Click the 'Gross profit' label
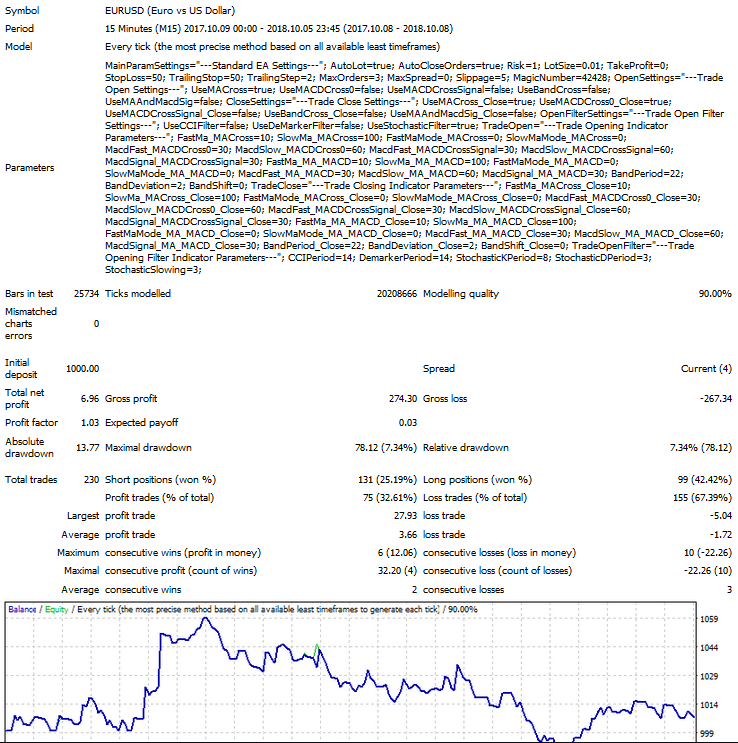The image size is (738, 743). coord(131,399)
